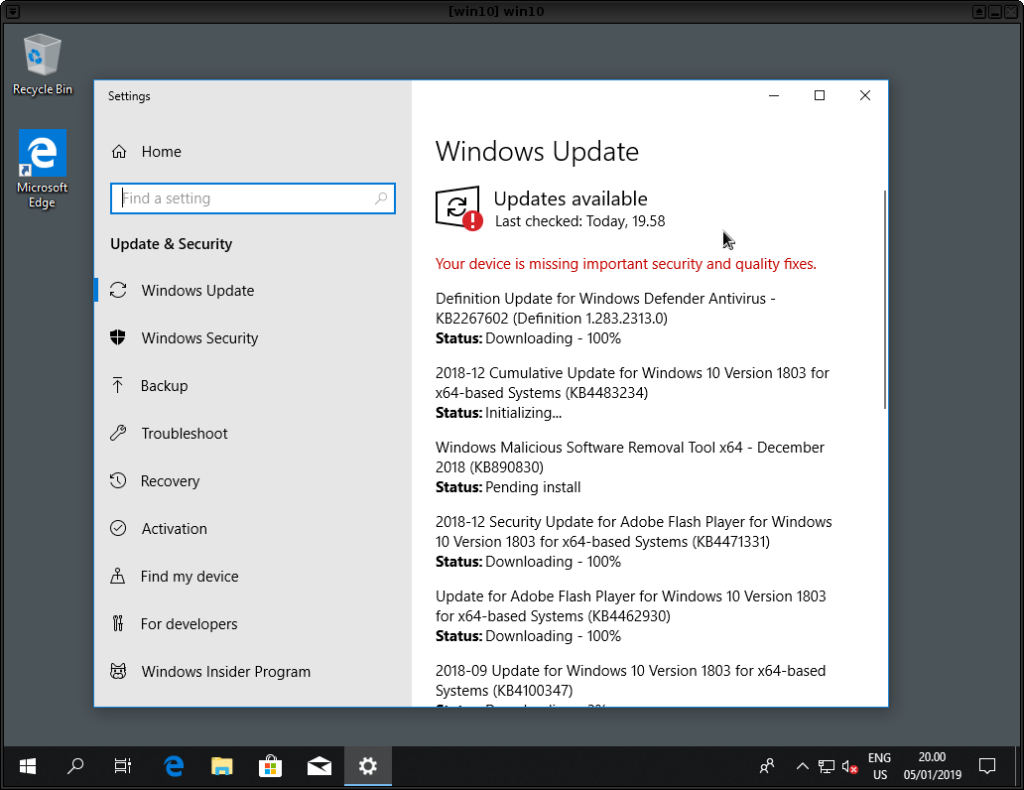The image size is (1024, 790).
Task: Open taskbar Search
Action: coord(76,766)
